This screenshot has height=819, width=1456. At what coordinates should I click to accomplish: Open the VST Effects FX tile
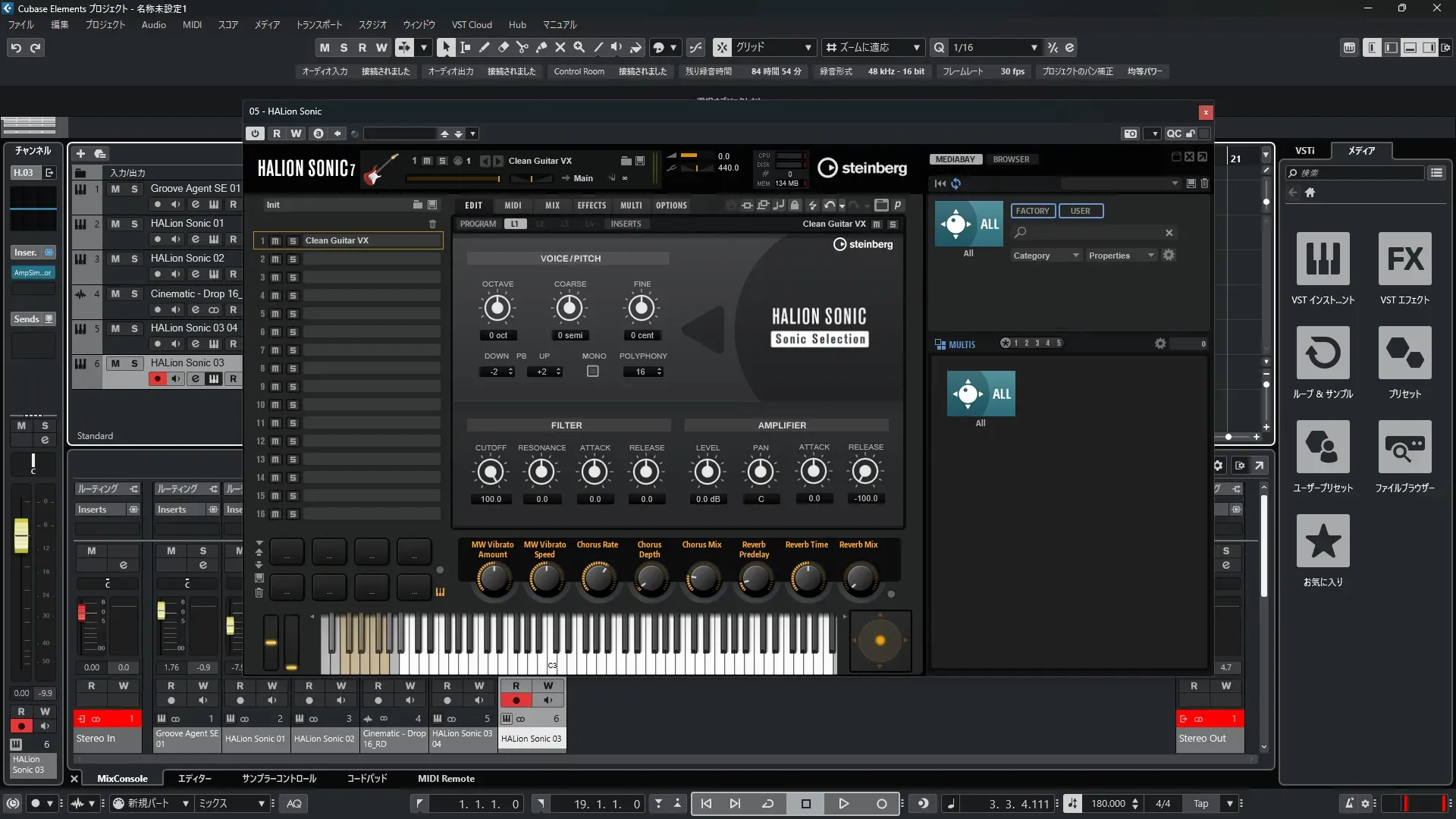pos(1404,259)
